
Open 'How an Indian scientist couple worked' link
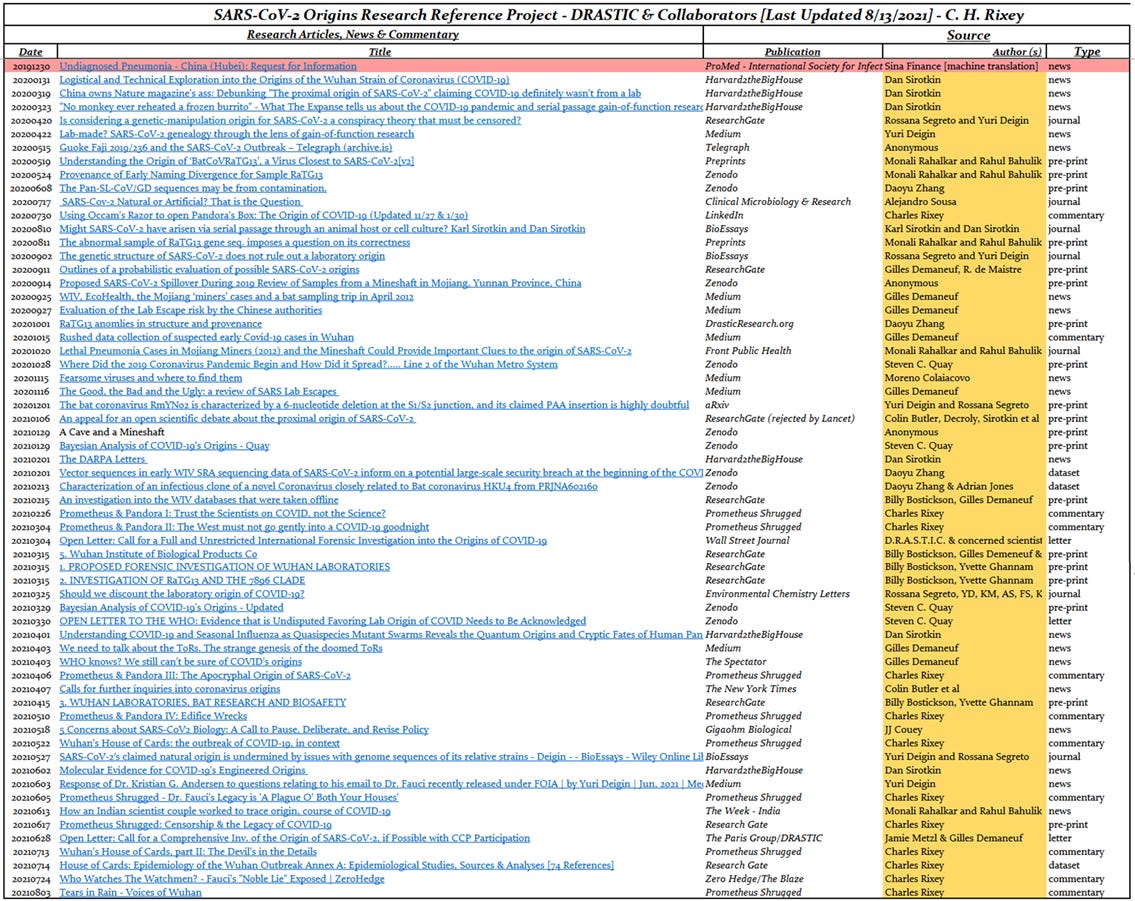pos(225,811)
